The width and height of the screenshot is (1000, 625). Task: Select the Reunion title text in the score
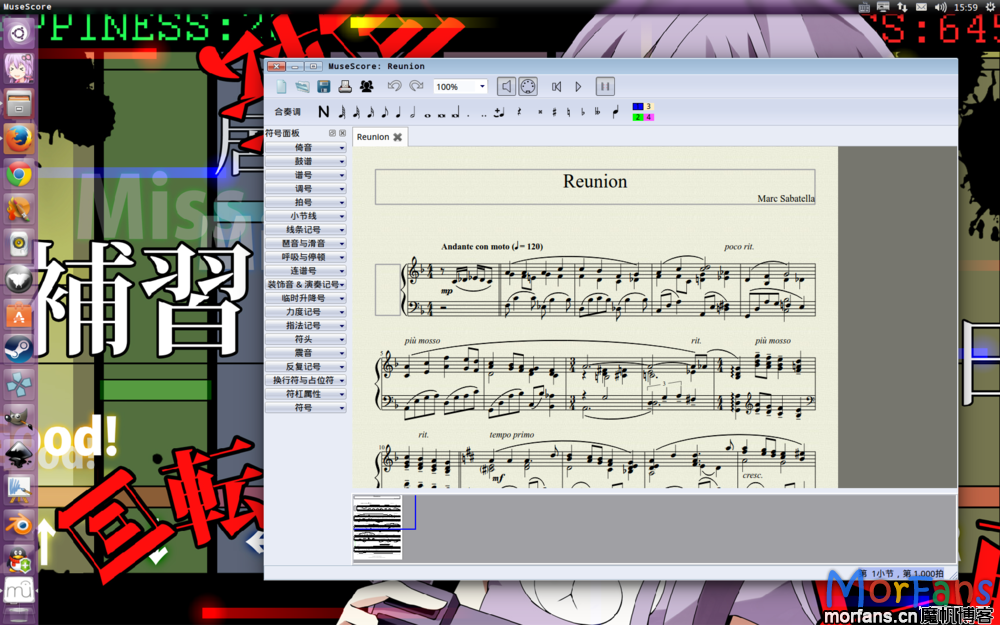[595, 181]
